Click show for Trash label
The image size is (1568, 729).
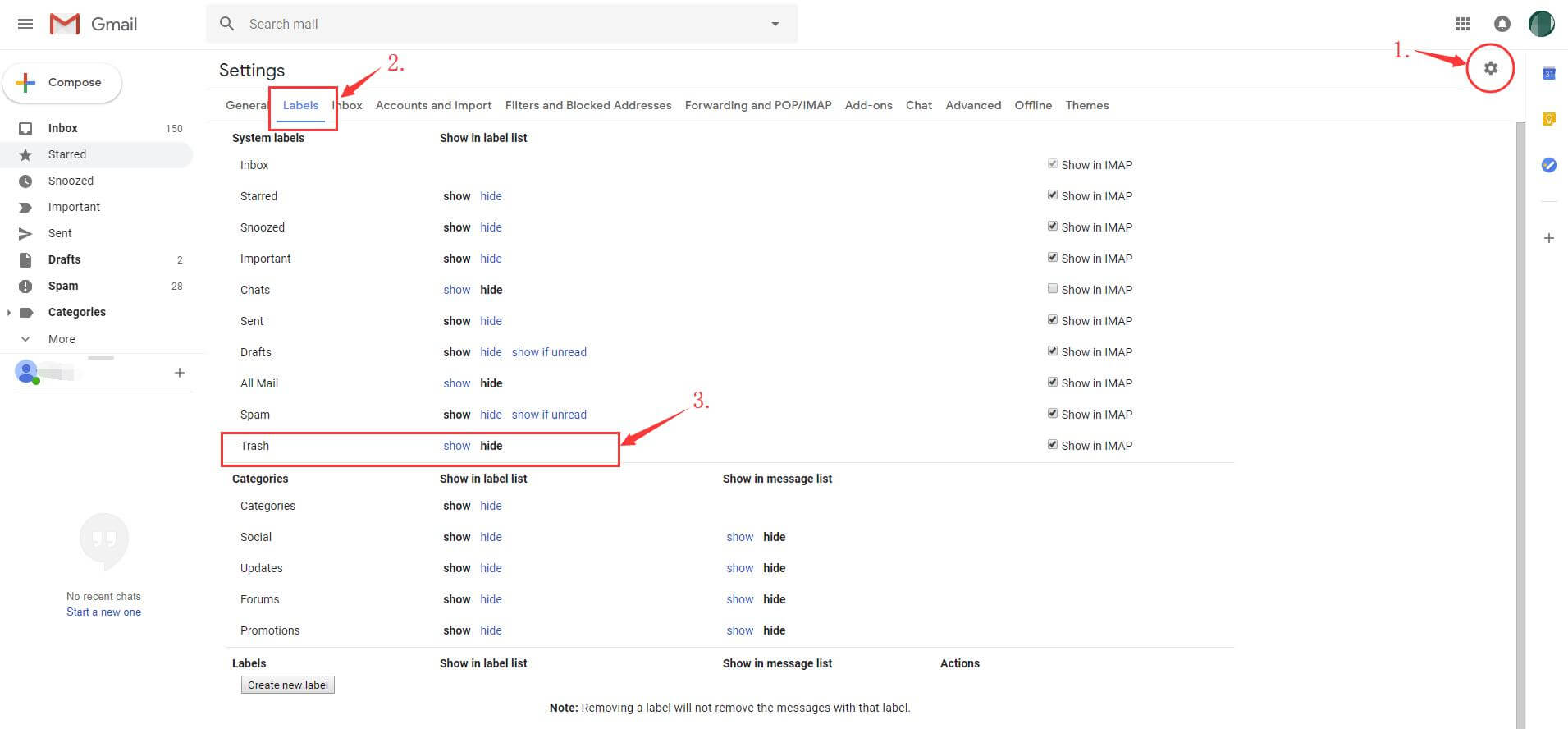457,446
